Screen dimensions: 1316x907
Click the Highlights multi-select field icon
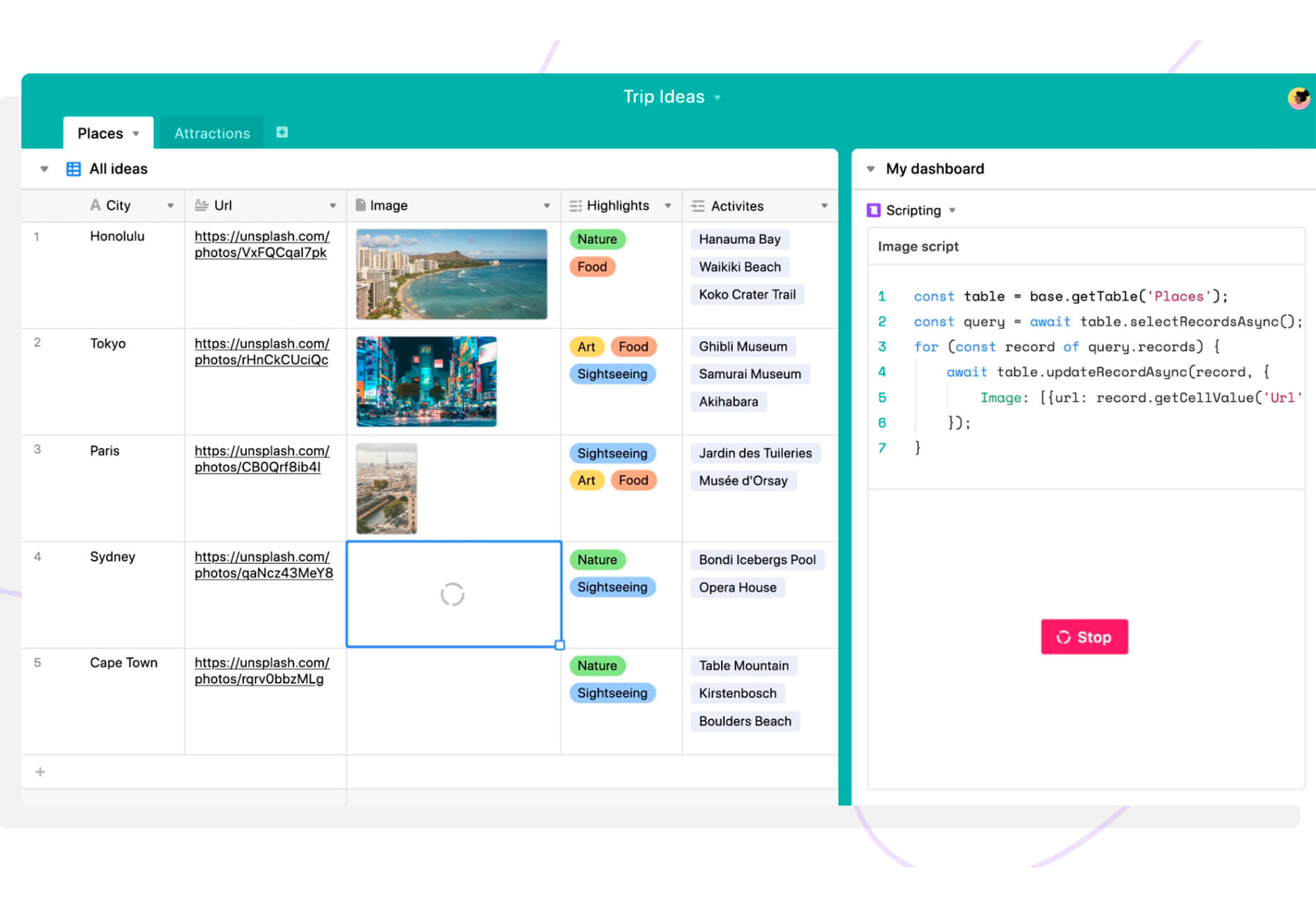pos(576,206)
